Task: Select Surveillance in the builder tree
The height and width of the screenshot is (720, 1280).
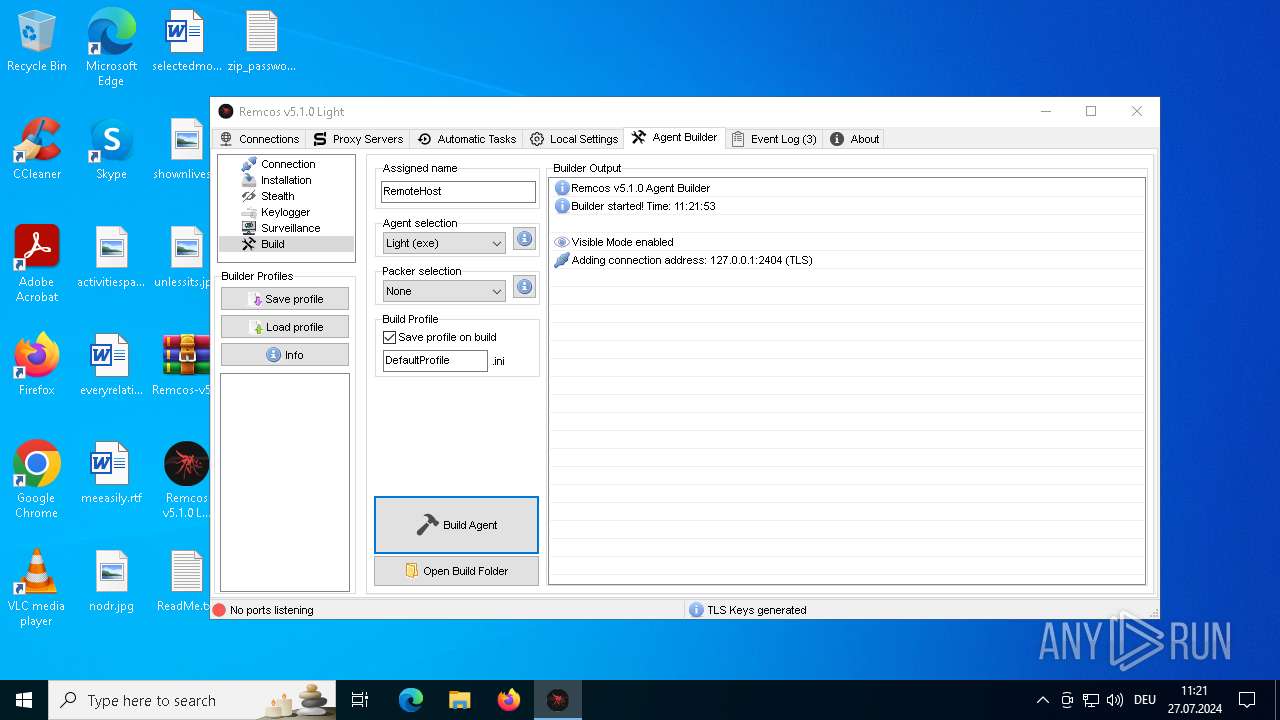Action: coord(290,228)
